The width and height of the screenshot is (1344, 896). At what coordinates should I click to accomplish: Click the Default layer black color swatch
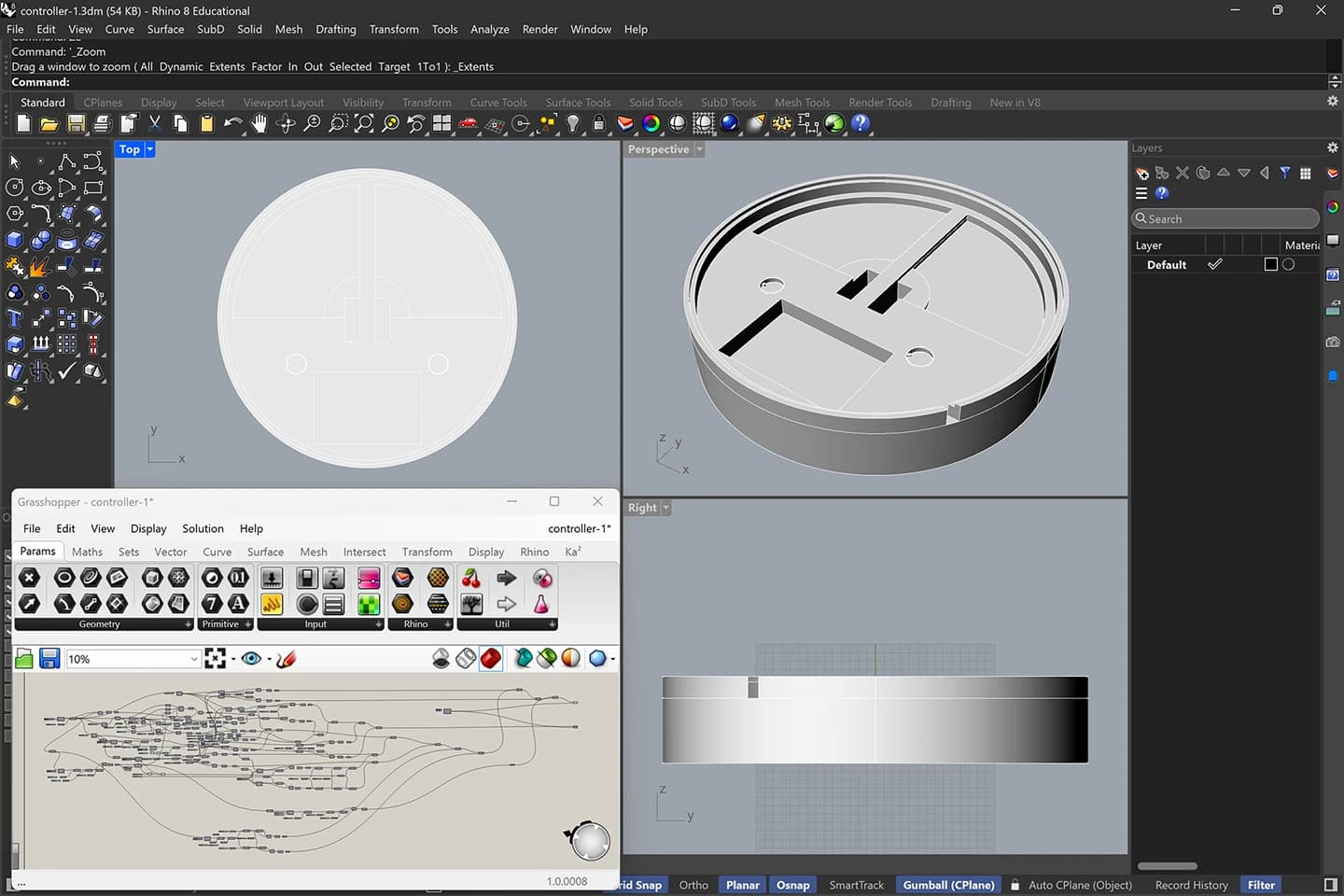click(1270, 264)
